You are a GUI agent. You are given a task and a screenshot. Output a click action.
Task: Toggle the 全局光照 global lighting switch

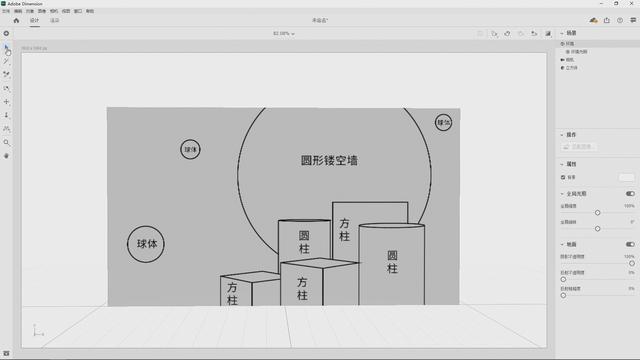coord(630,193)
